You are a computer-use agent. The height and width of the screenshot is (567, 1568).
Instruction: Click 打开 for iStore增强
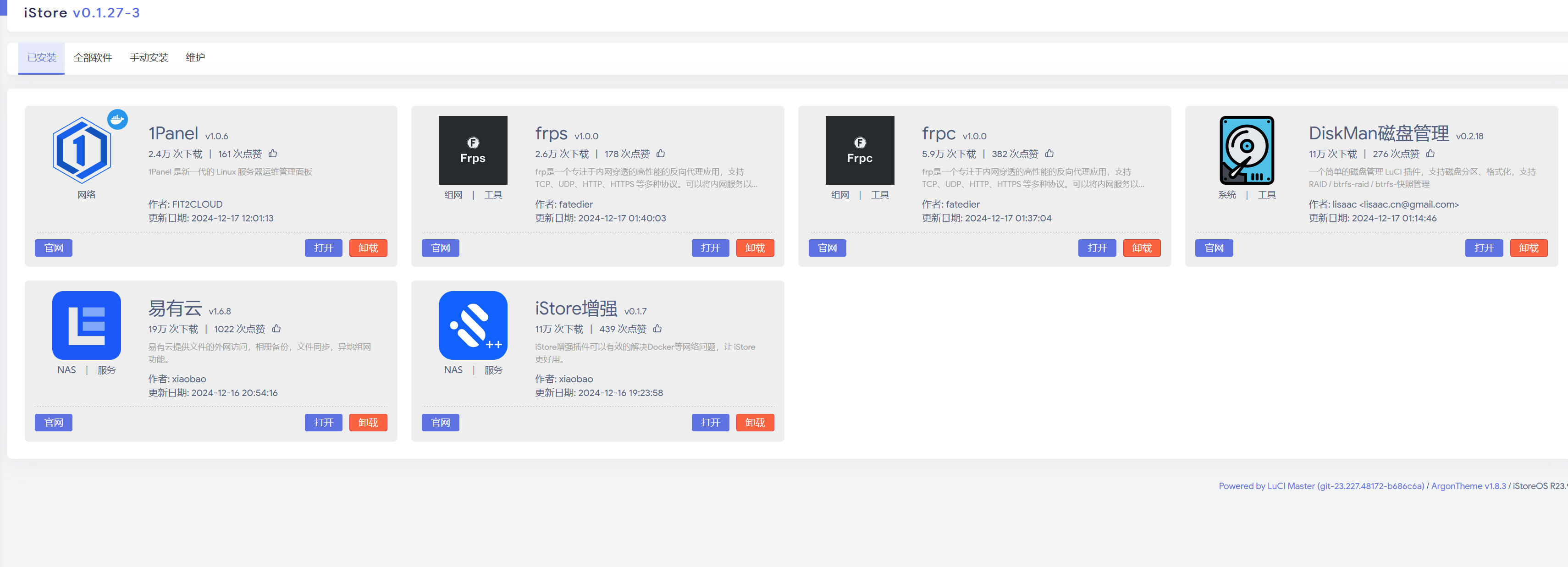[710, 422]
